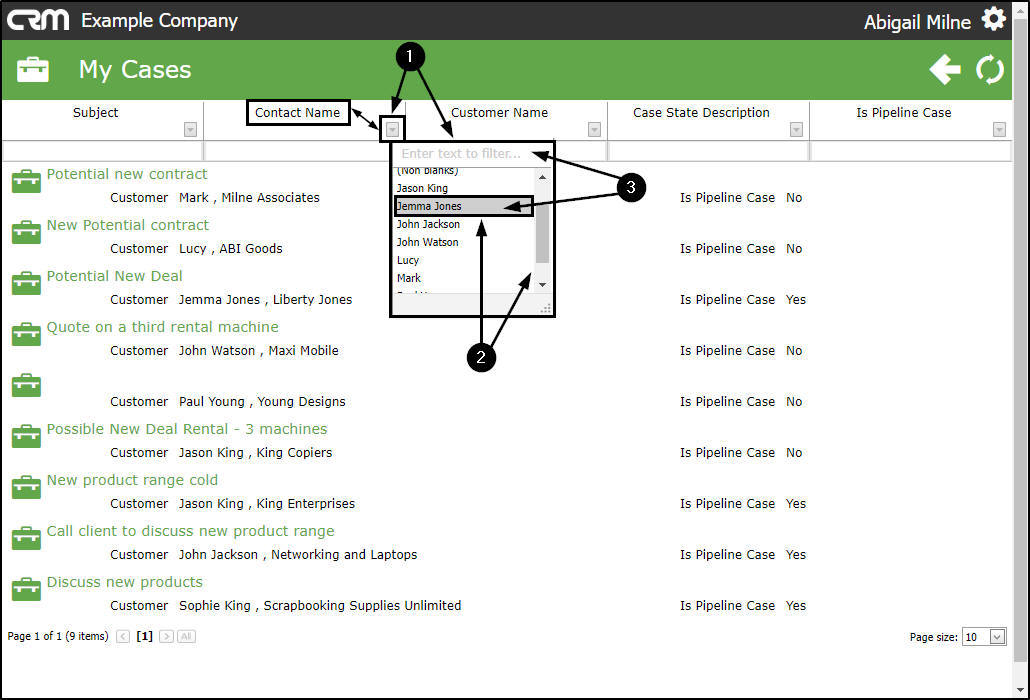This screenshot has width=1030, height=700.
Task: Click the filter list scroll down arrow
Action: coord(543,285)
